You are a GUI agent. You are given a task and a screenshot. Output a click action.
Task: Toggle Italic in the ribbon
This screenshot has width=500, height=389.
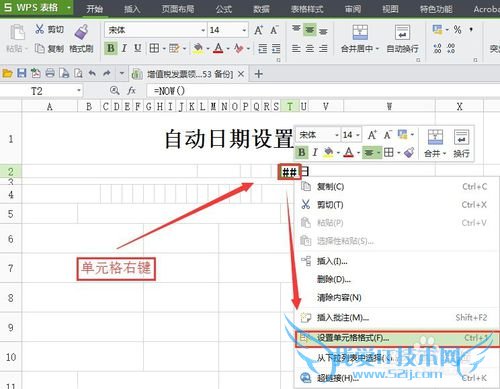[x=124, y=49]
